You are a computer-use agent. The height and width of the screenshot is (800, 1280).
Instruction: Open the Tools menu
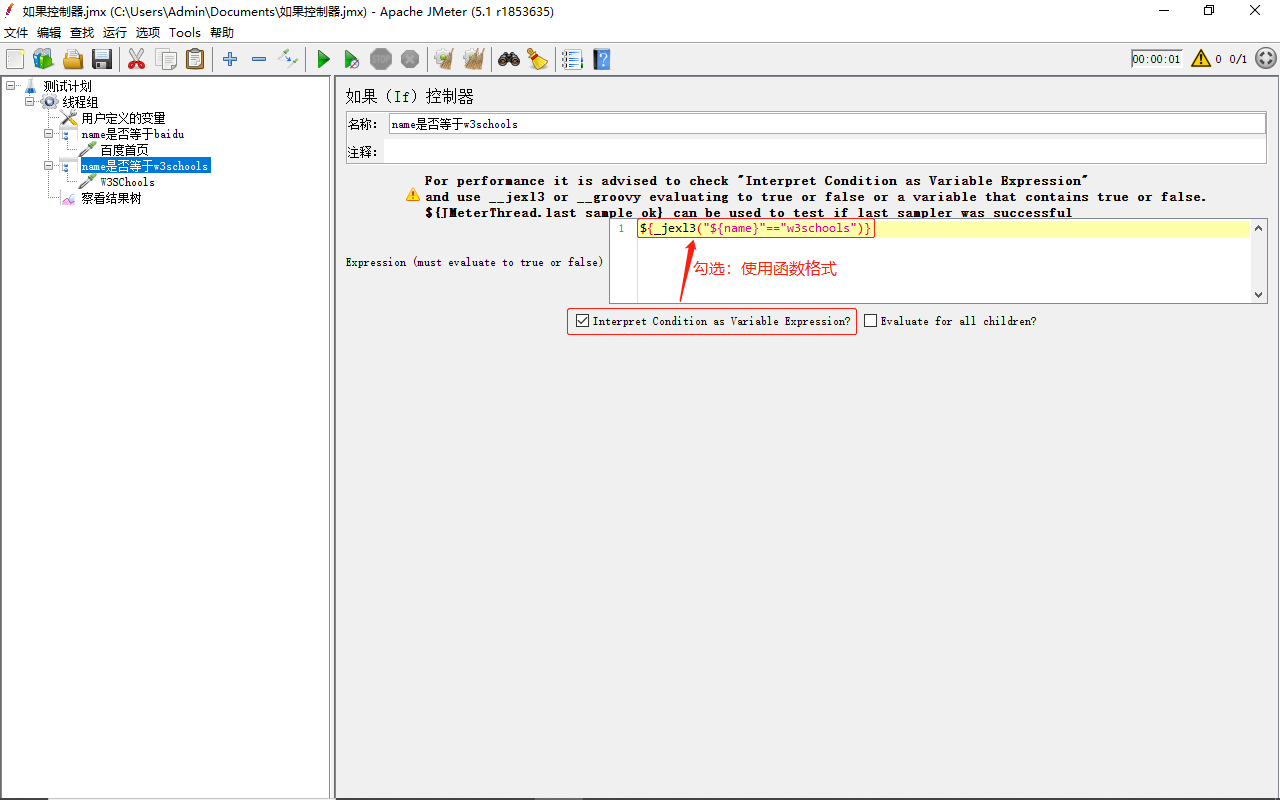[x=185, y=33]
